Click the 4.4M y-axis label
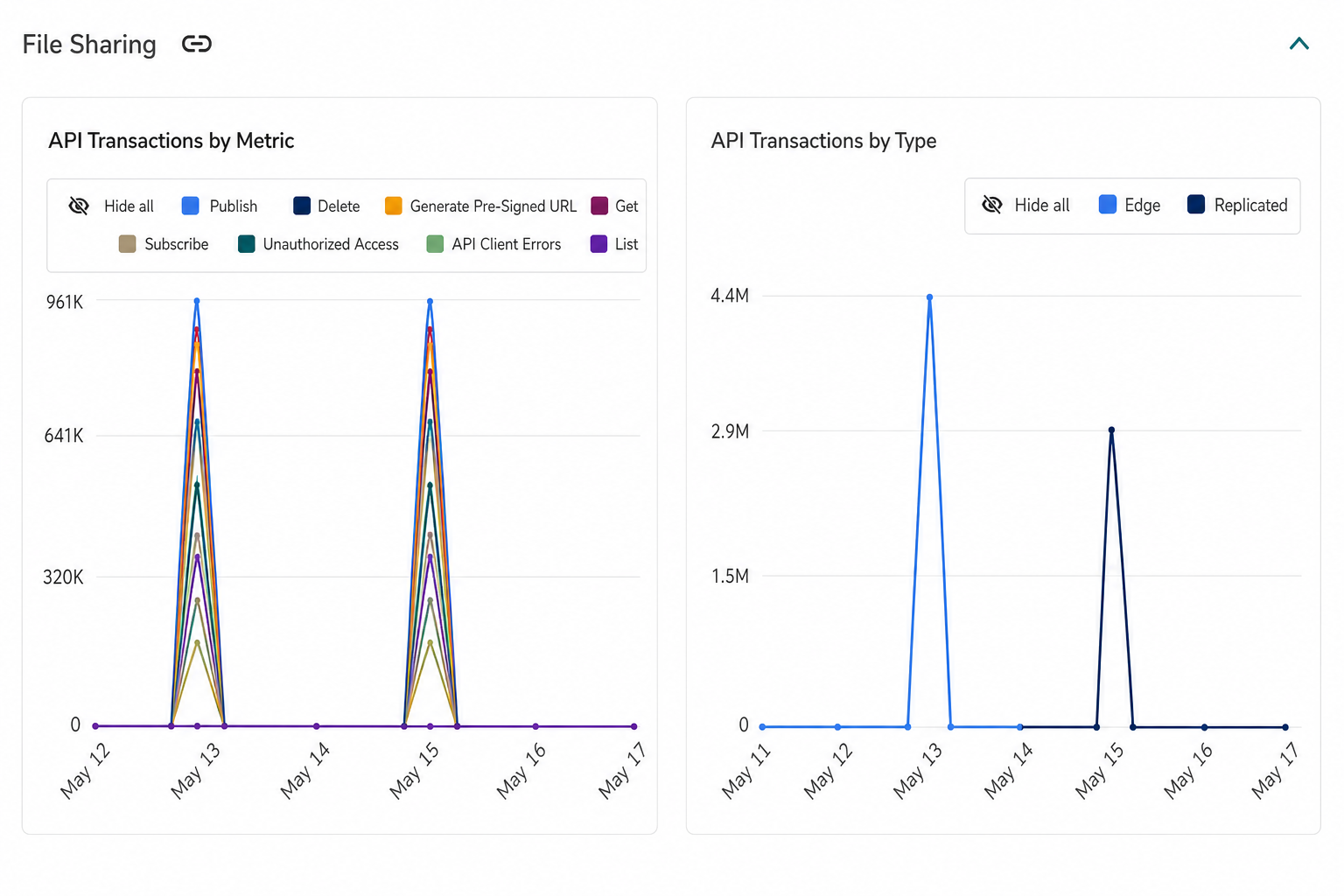Image resolution: width=1344 pixels, height=896 pixels. [730, 296]
